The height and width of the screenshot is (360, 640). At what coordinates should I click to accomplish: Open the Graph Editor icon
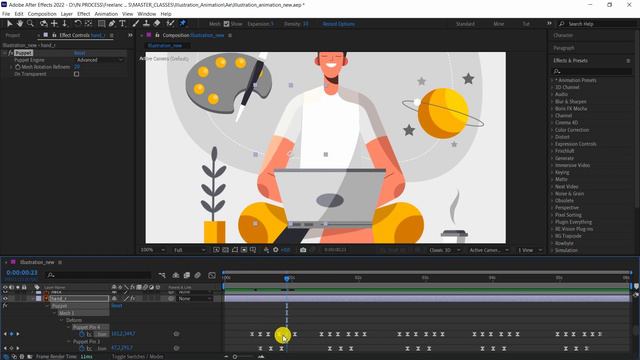pyautogui.click(x=211, y=276)
